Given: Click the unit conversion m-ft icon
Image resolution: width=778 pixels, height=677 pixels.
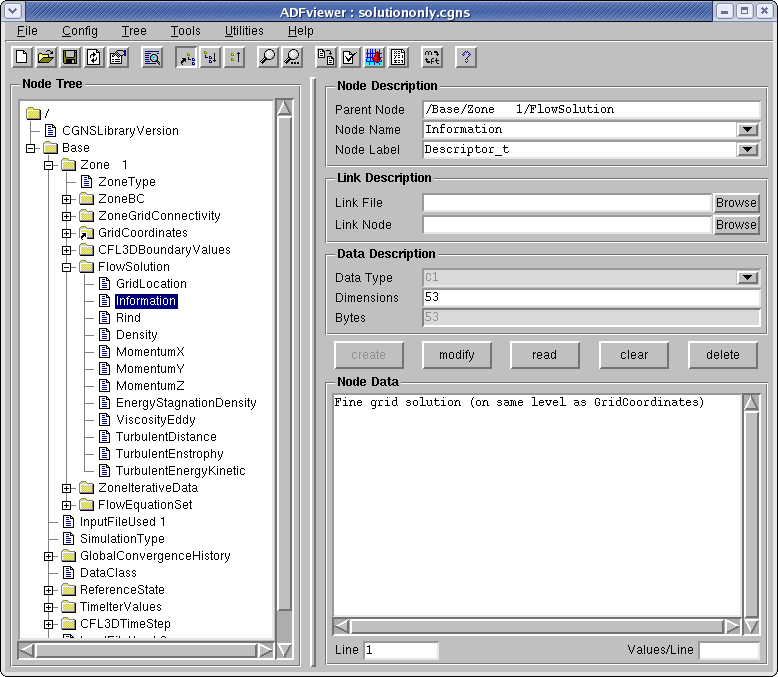Looking at the screenshot, I should pos(432,58).
